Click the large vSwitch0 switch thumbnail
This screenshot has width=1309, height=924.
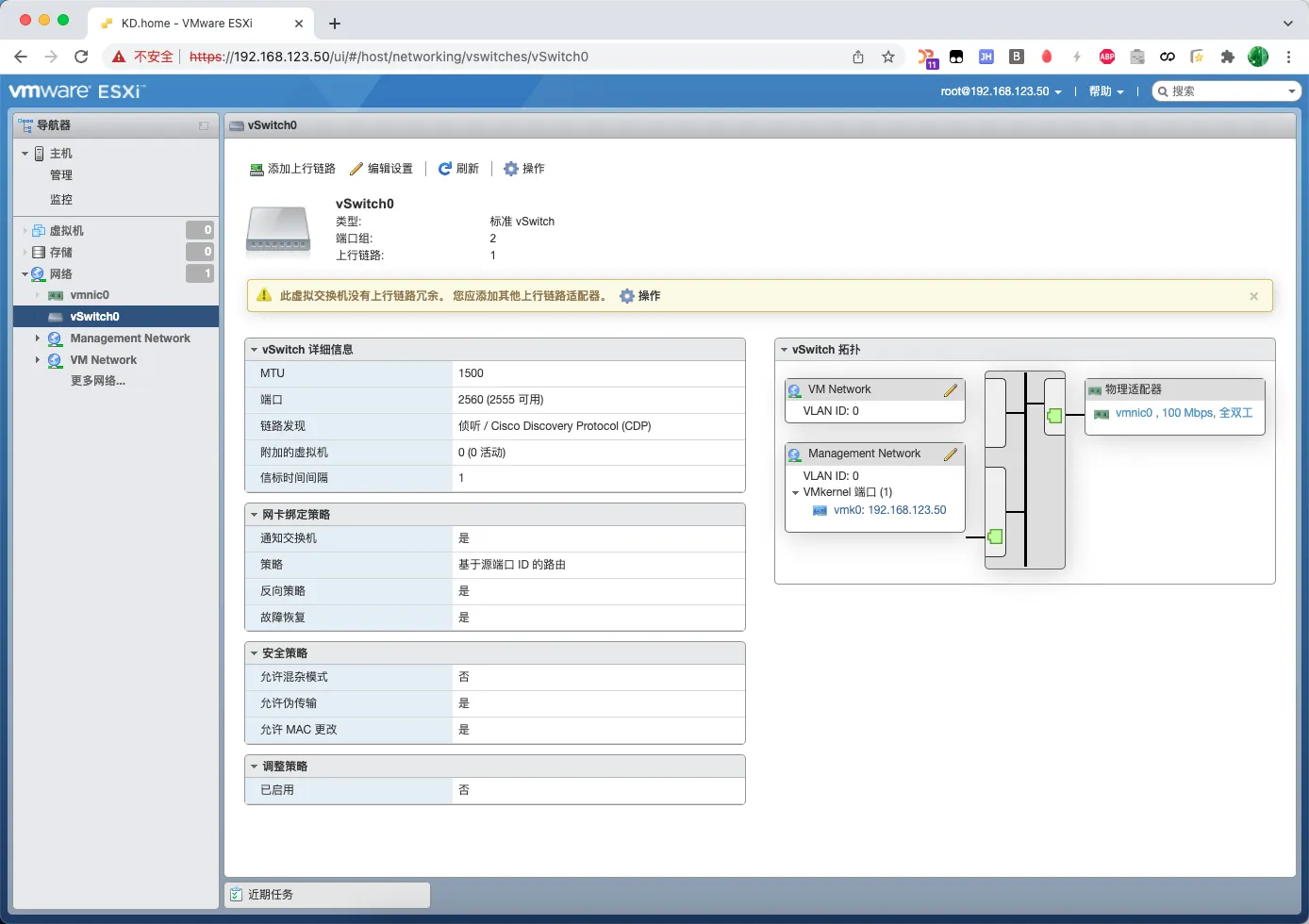pos(278,230)
